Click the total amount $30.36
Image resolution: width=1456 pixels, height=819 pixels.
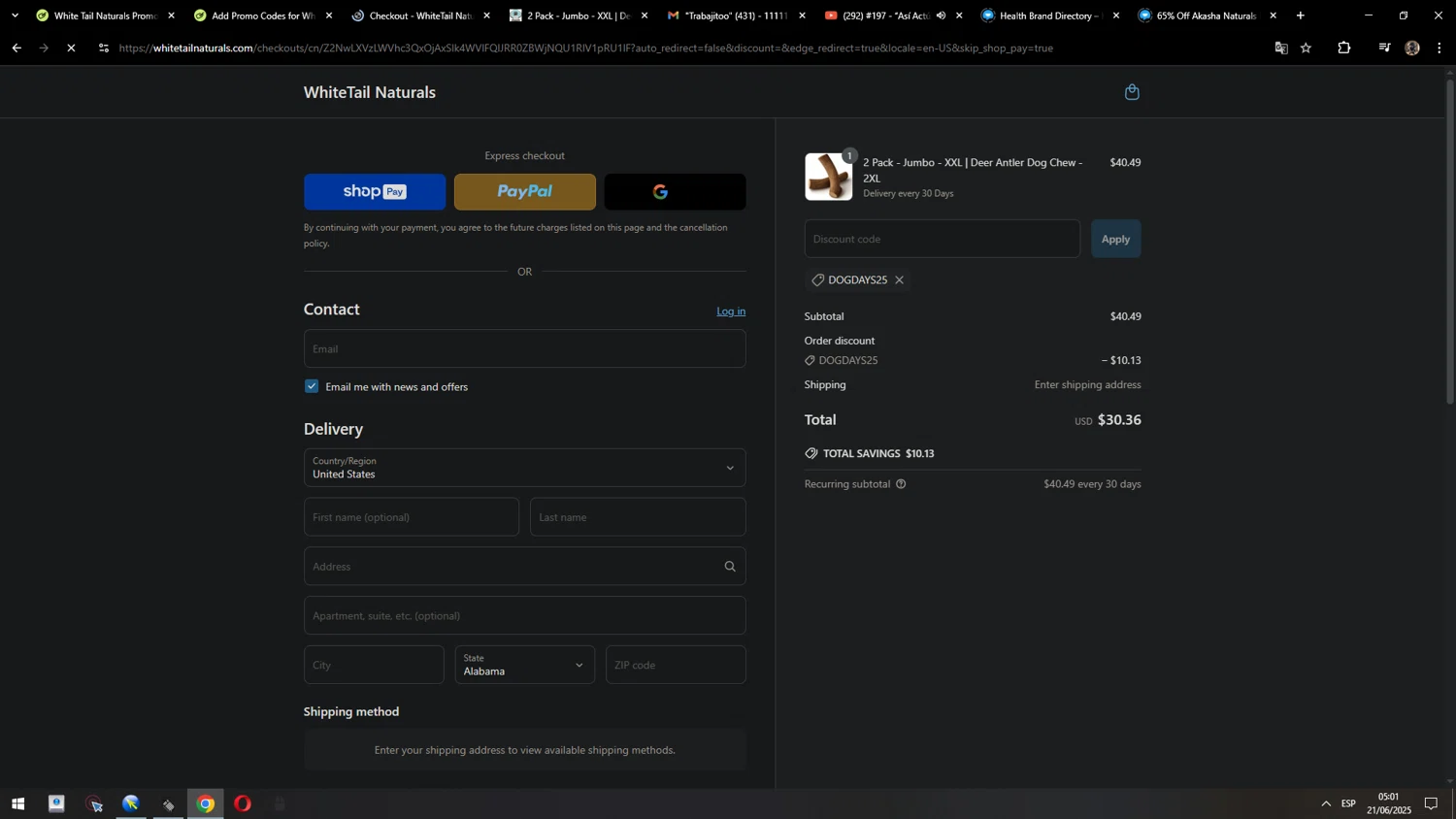[1119, 420]
